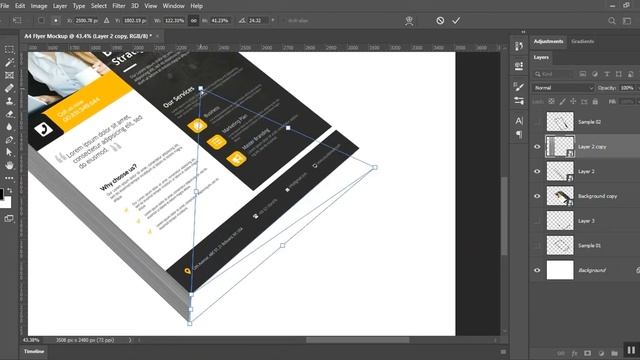The height and width of the screenshot is (360, 640).
Task: Commit the transform with the checkmark
Action: (456, 20)
